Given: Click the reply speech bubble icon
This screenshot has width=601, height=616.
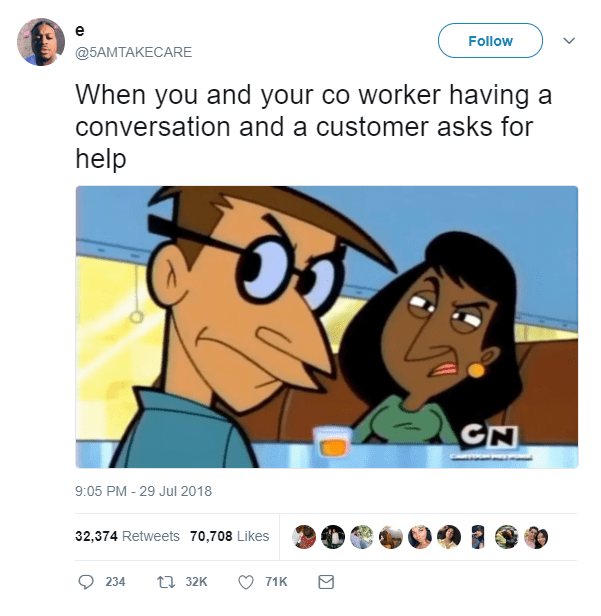Looking at the screenshot, I should click(86, 582).
